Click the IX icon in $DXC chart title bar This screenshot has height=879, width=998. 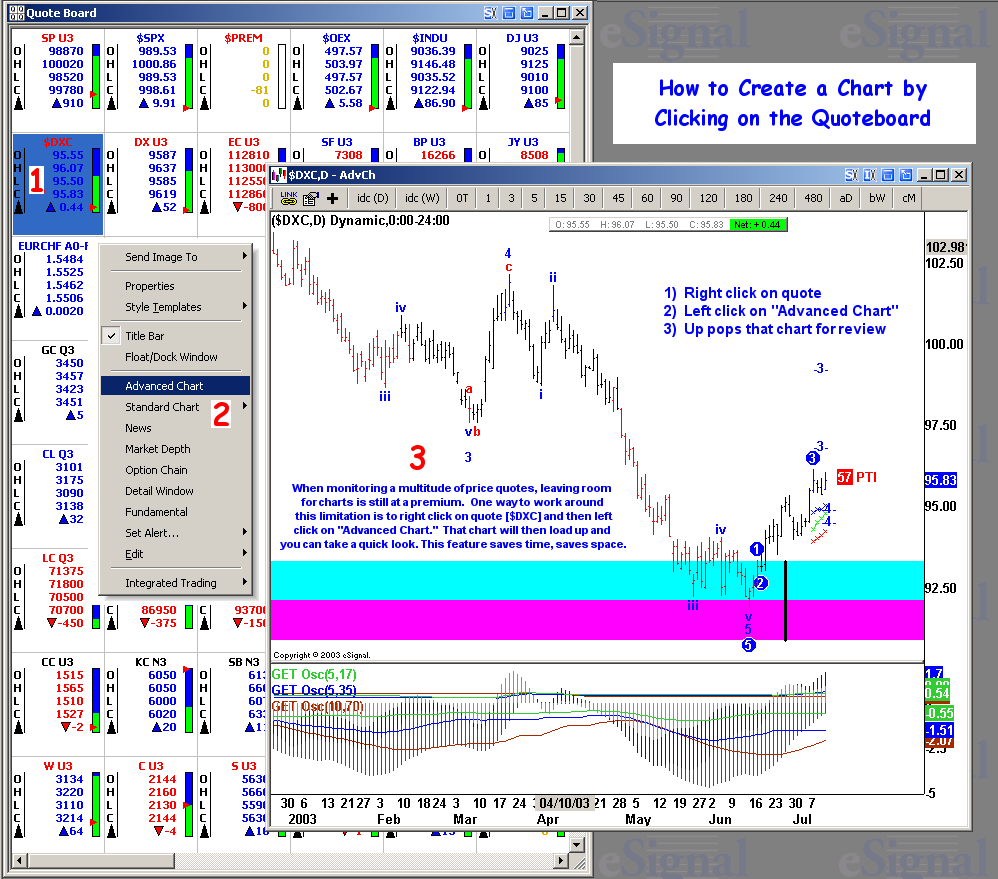(870, 175)
